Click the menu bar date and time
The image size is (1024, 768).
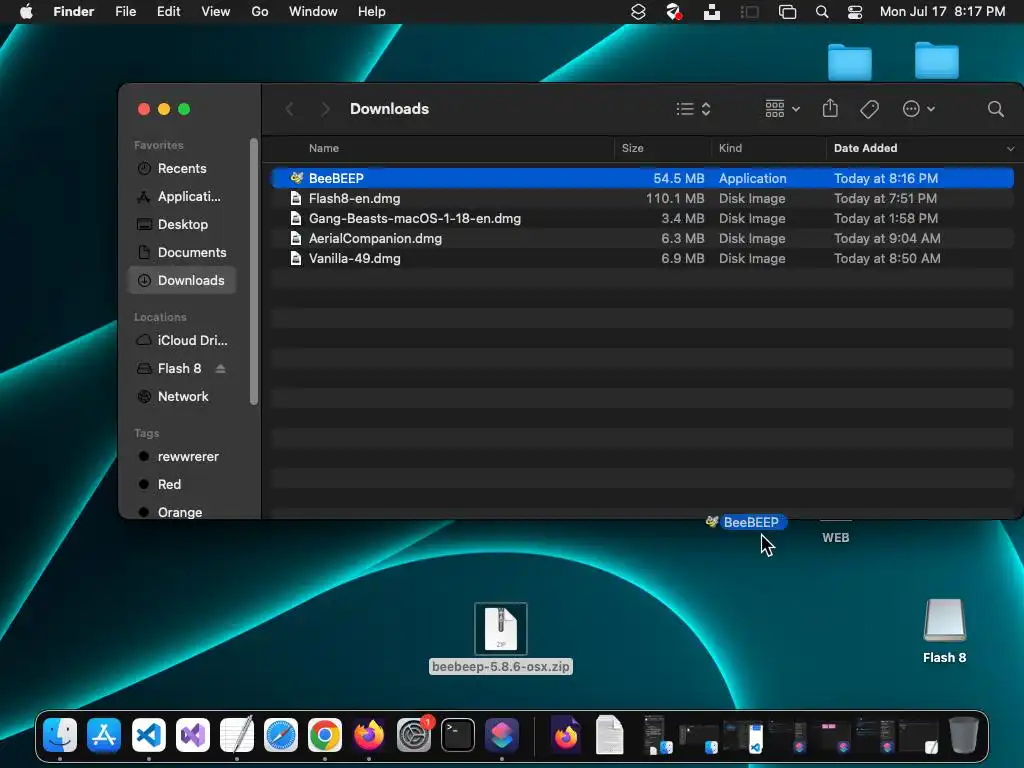tap(942, 12)
